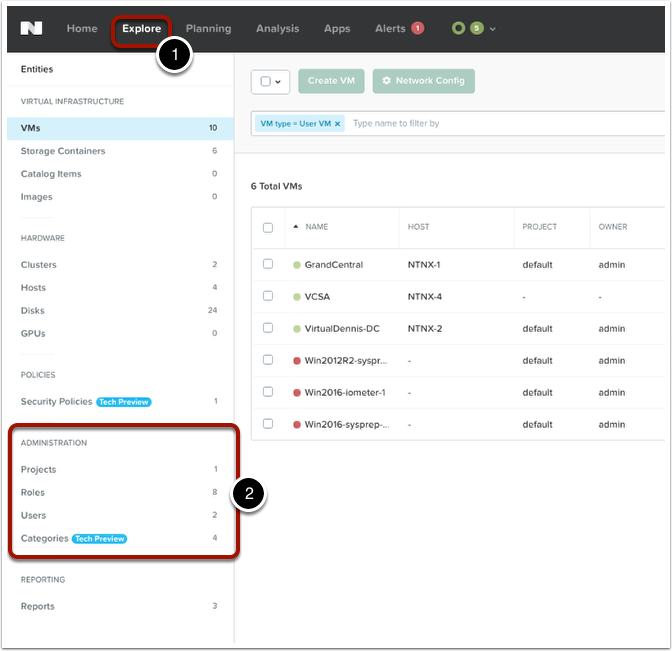Check the select-all checkbox in table header
Viewport: 672px width, 651px height.
pos(268,227)
